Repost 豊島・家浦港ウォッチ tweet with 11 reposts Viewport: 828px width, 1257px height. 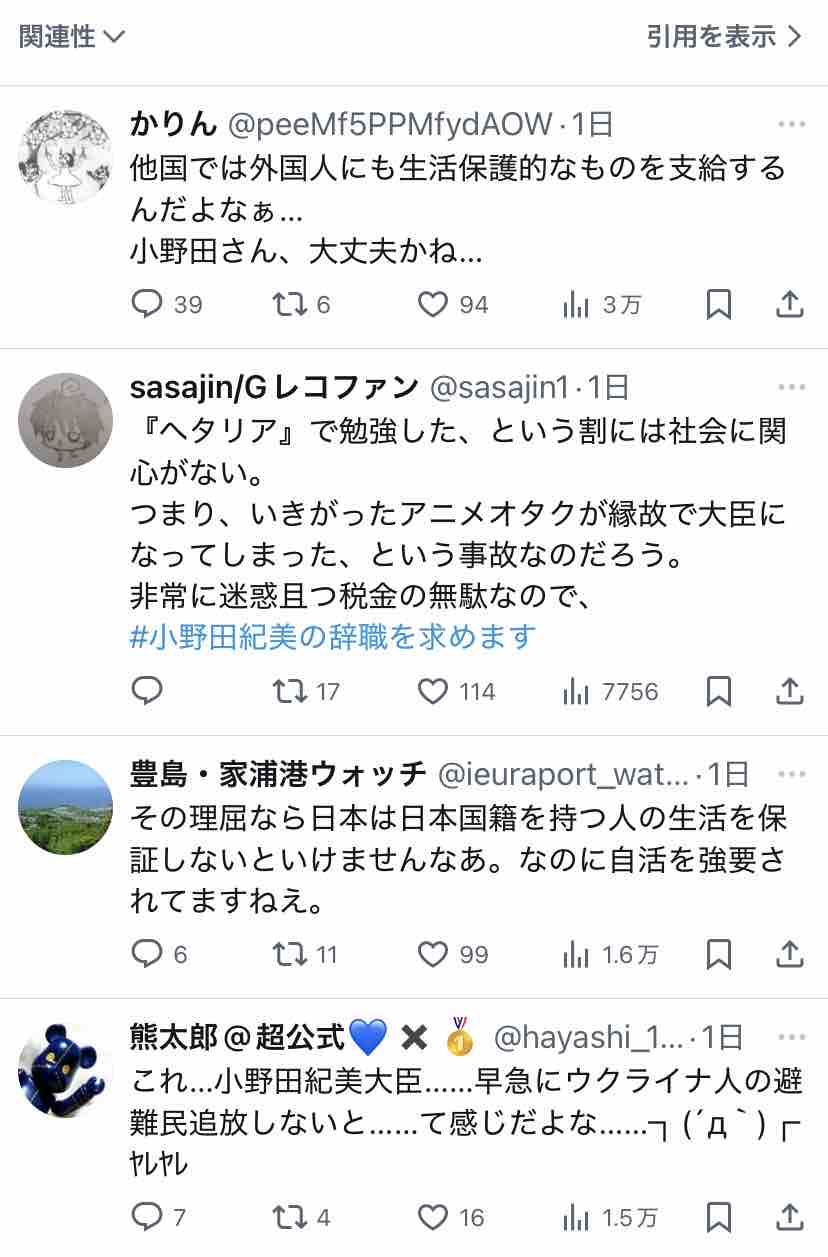(x=306, y=954)
